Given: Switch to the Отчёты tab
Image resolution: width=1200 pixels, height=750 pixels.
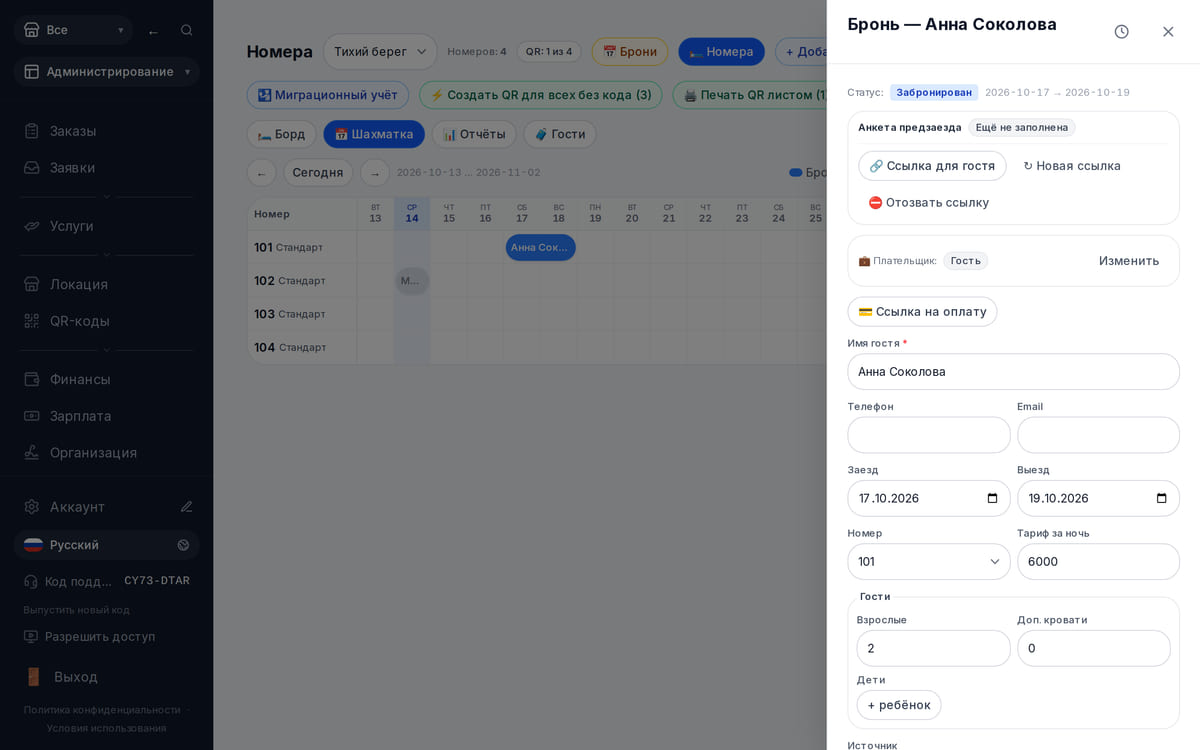Looking at the screenshot, I should point(474,134).
